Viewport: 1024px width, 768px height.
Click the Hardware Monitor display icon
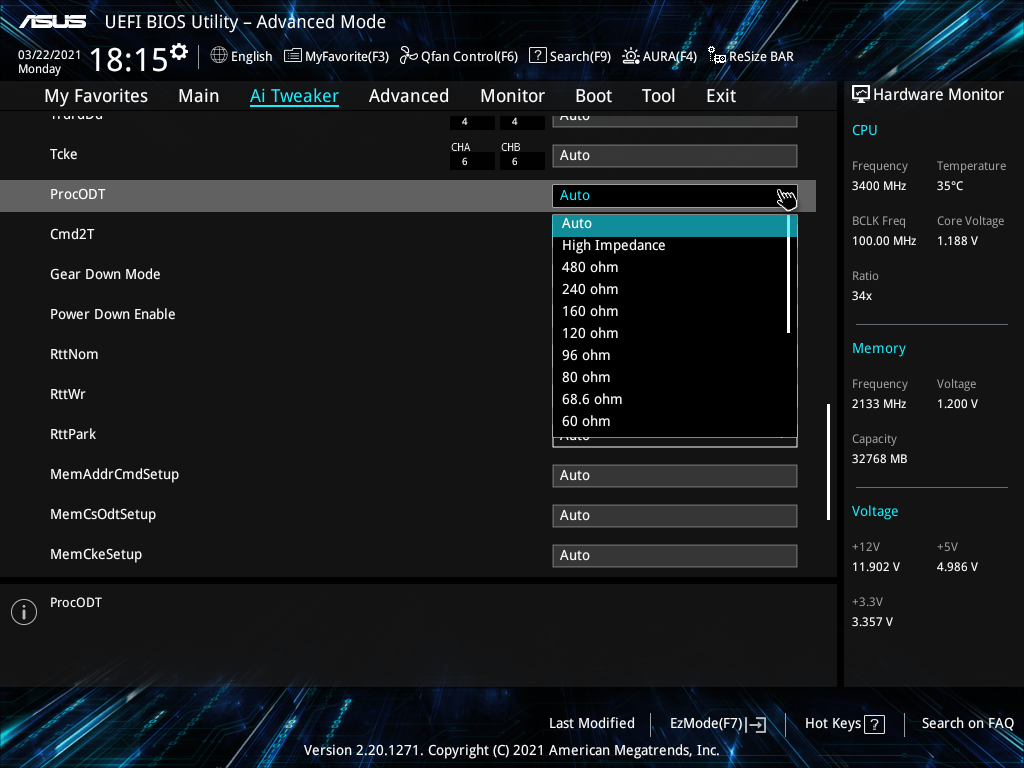[861, 94]
